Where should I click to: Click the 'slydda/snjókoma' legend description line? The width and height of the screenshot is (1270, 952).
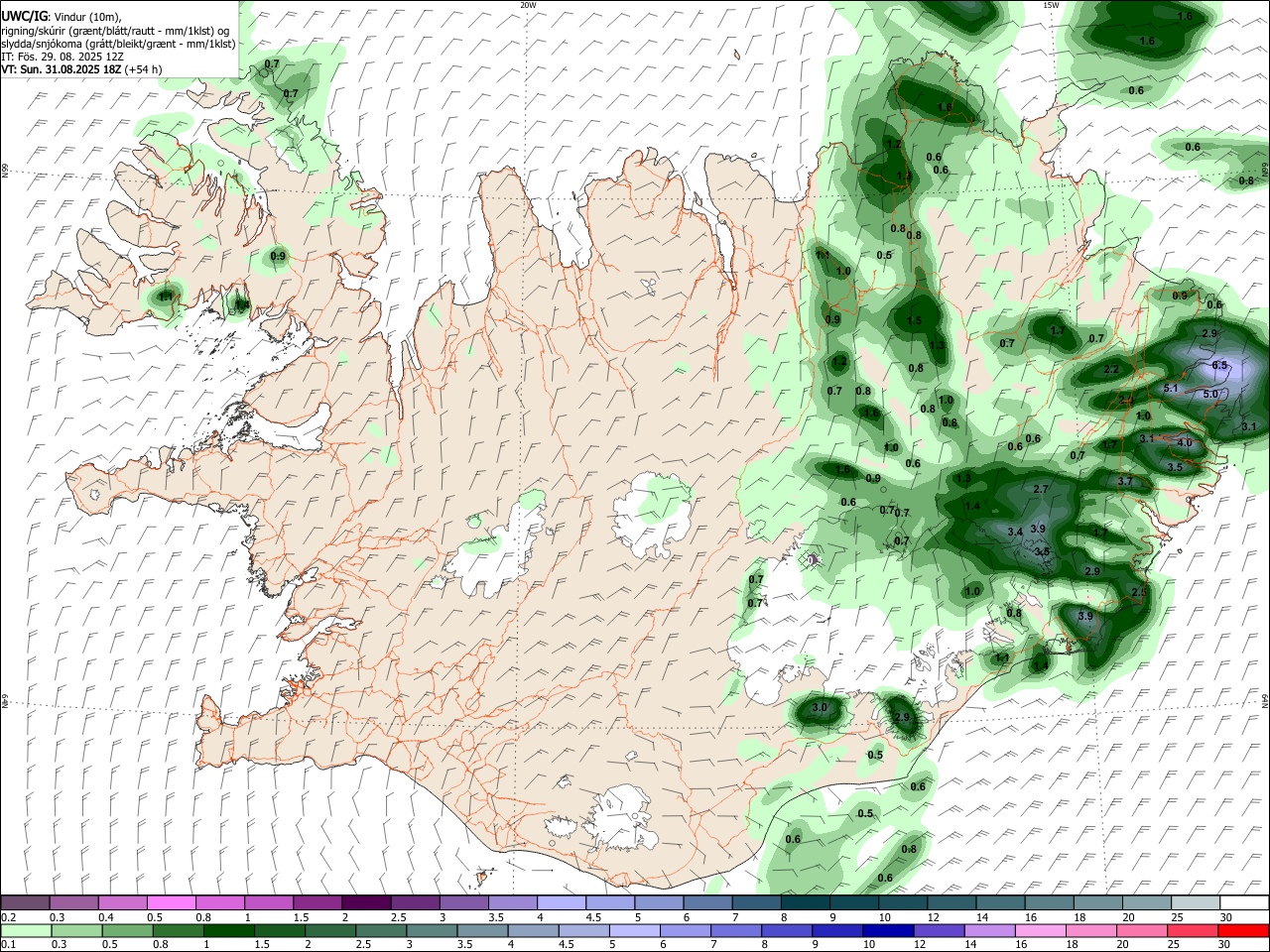pos(118,44)
